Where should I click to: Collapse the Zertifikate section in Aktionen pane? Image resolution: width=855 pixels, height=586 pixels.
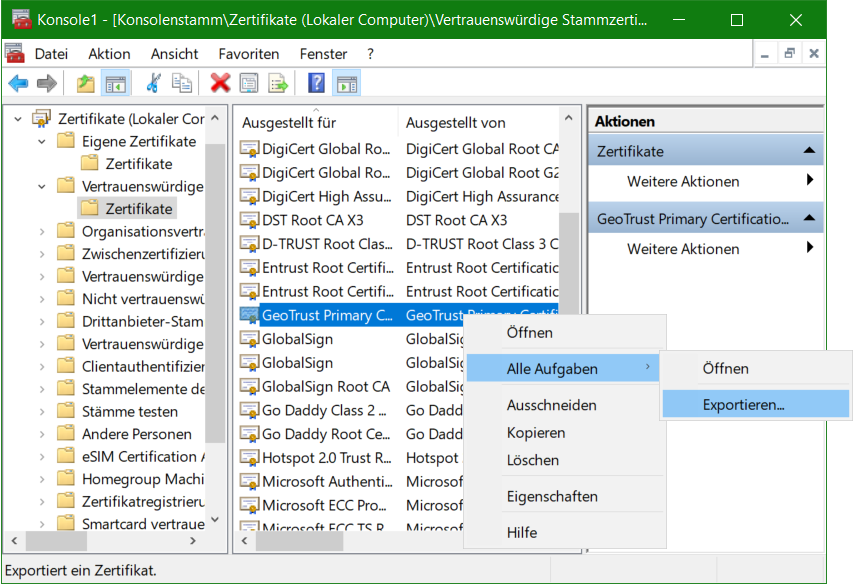pyautogui.click(x=809, y=151)
